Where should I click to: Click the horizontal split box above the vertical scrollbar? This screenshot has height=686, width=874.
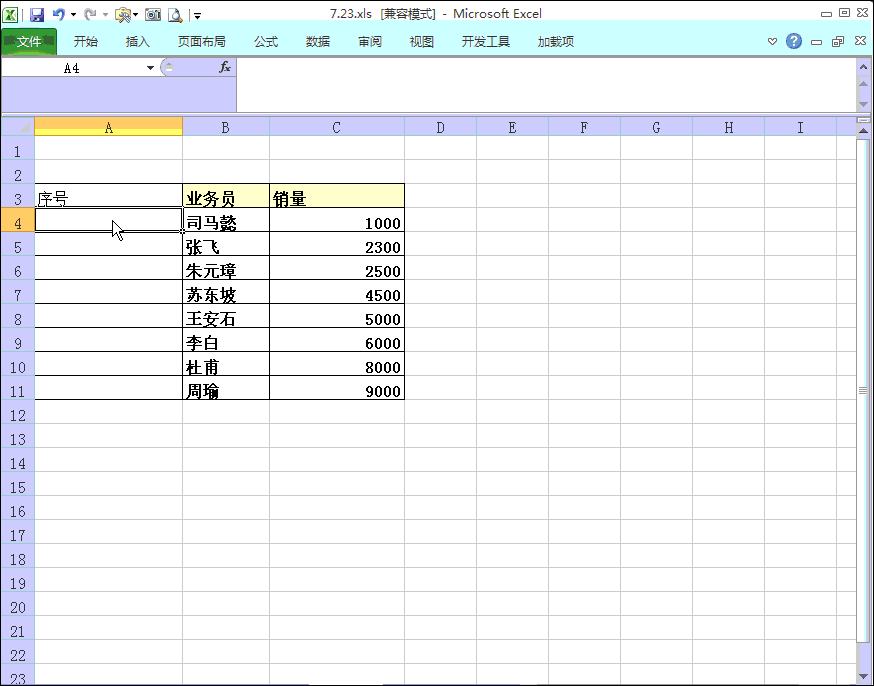pyautogui.click(x=863, y=120)
